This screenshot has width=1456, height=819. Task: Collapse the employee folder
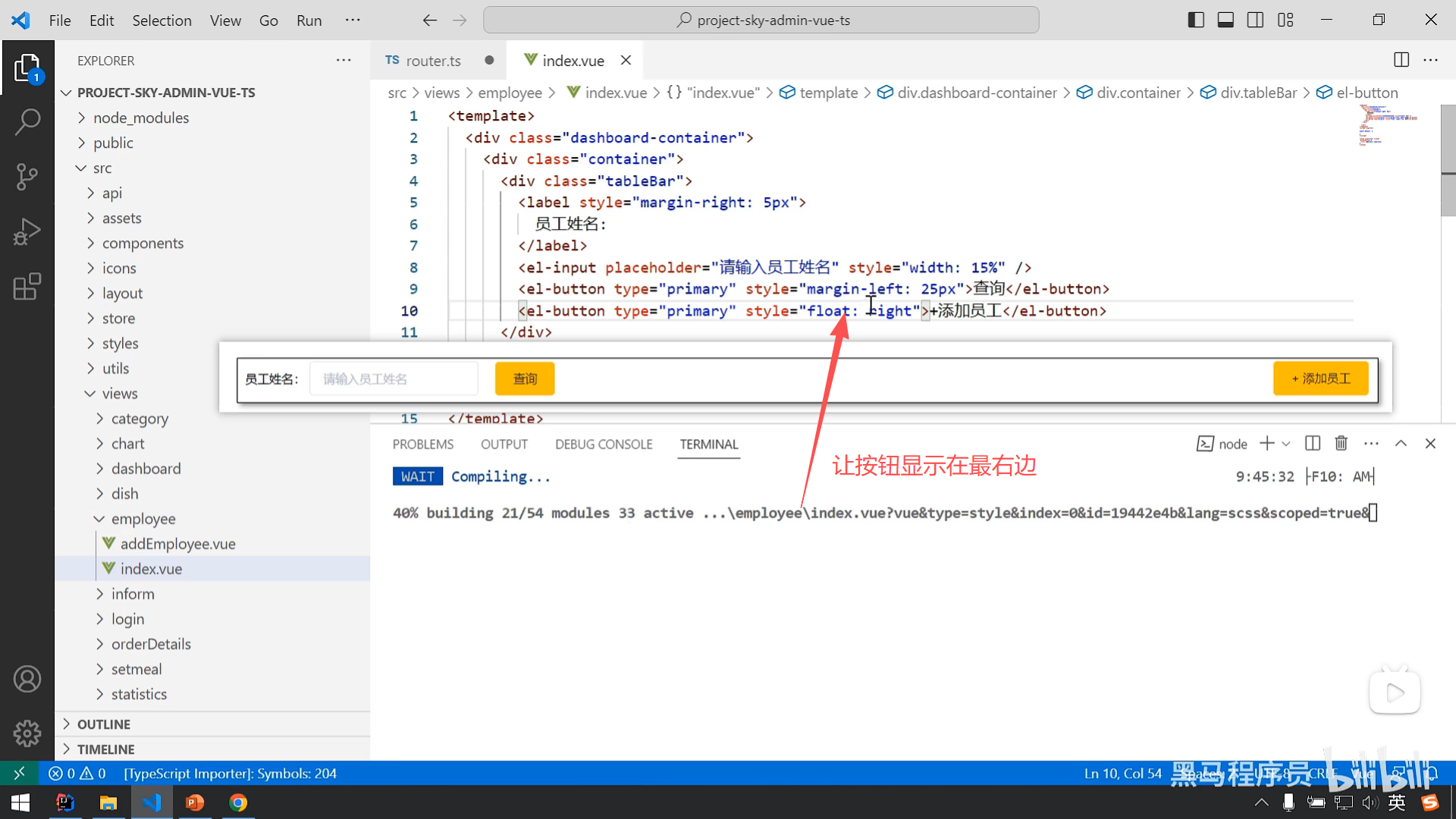[143, 519]
